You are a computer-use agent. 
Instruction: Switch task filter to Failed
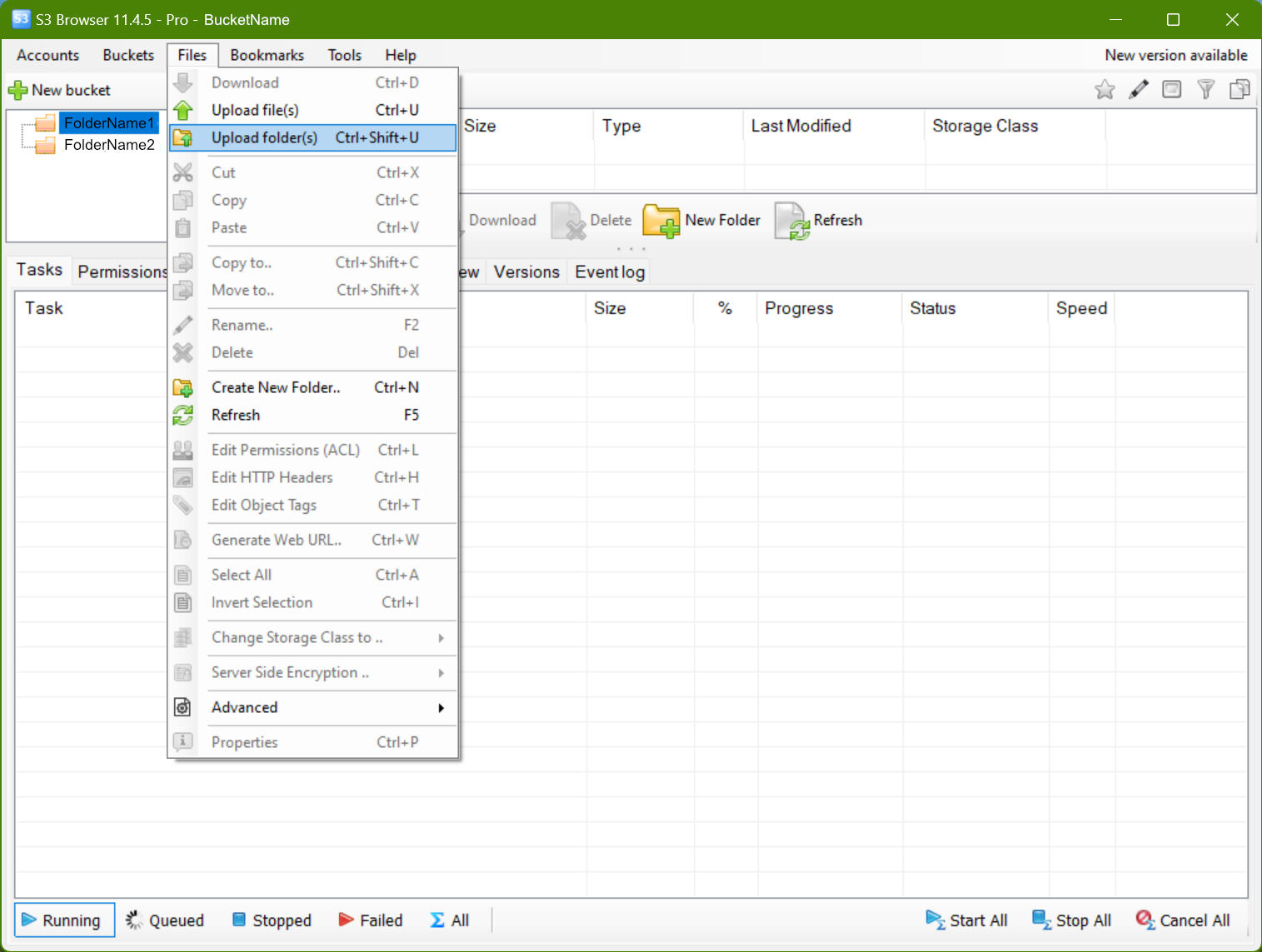[x=370, y=920]
